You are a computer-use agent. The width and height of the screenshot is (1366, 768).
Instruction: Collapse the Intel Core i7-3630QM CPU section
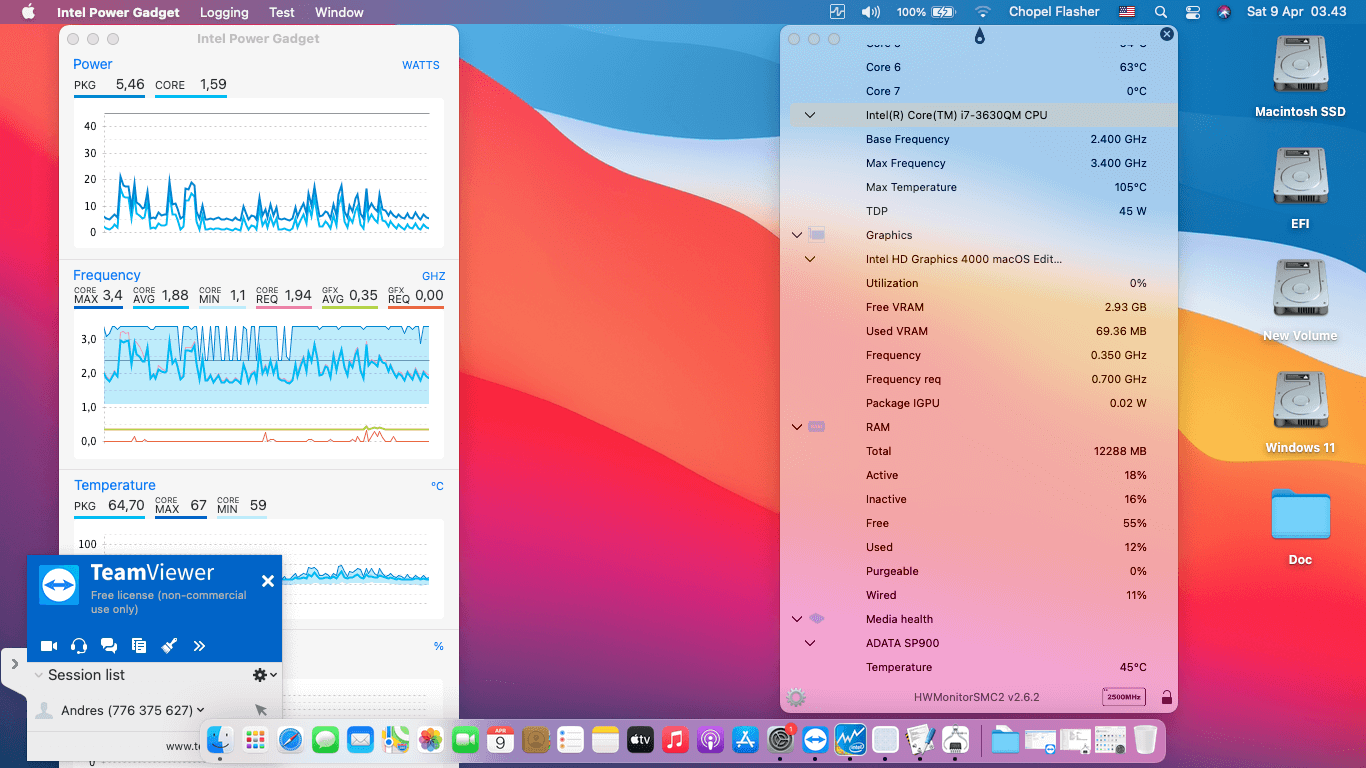click(810, 115)
